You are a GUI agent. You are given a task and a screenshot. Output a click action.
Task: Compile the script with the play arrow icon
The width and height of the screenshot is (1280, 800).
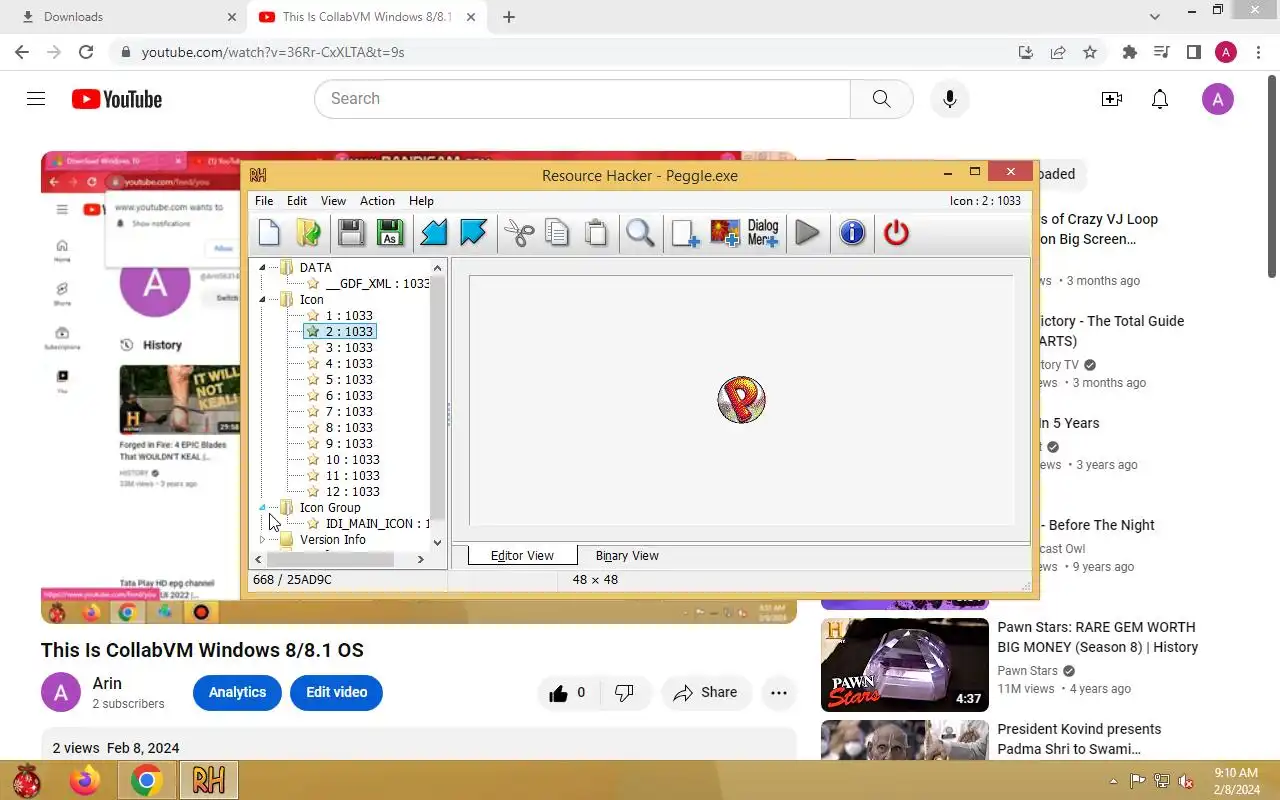pyautogui.click(x=807, y=233)
